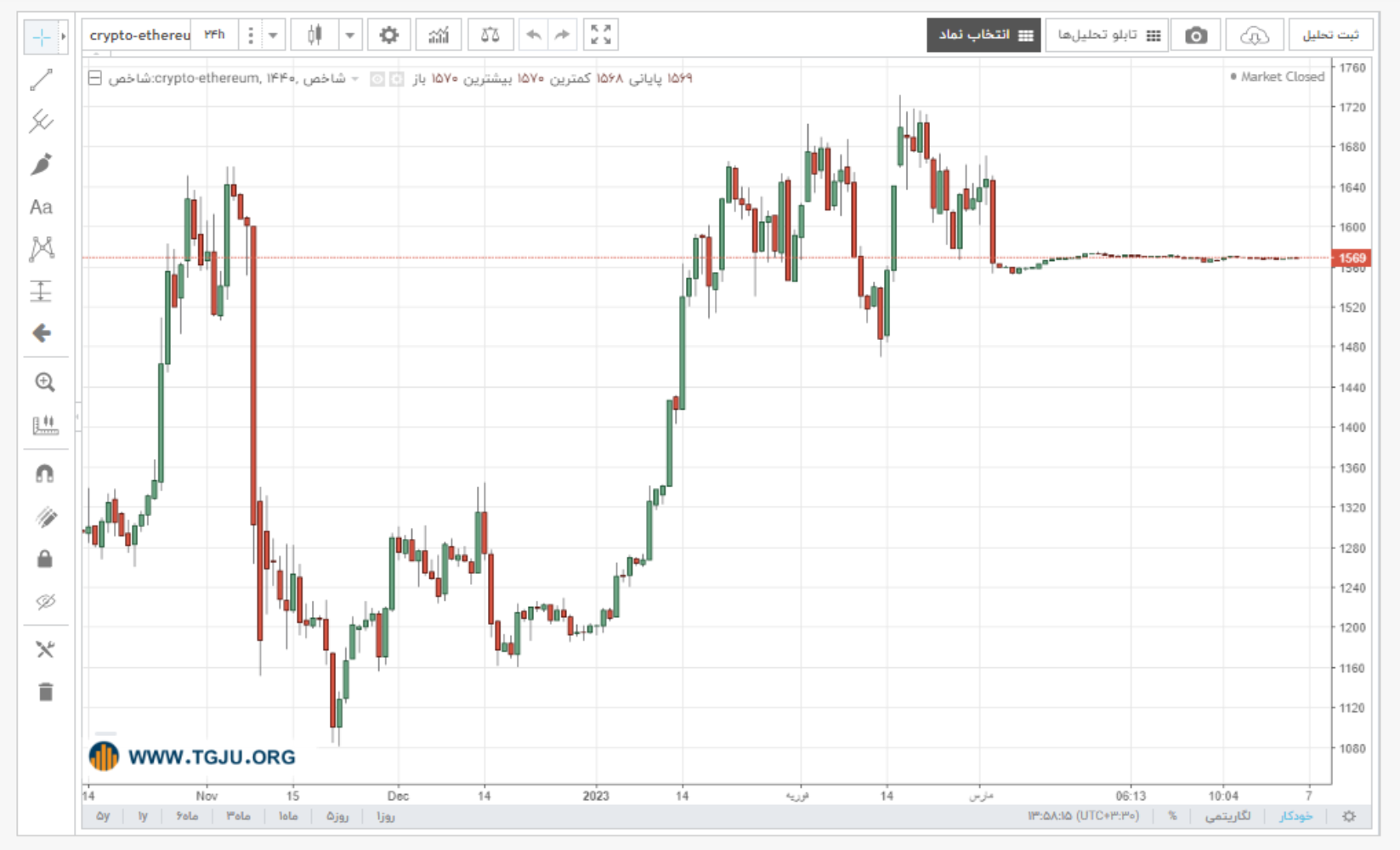The width and height of the screenshot is (1400, 850).
Task: Toggle magnet mode on
Action: click(45, 473)
